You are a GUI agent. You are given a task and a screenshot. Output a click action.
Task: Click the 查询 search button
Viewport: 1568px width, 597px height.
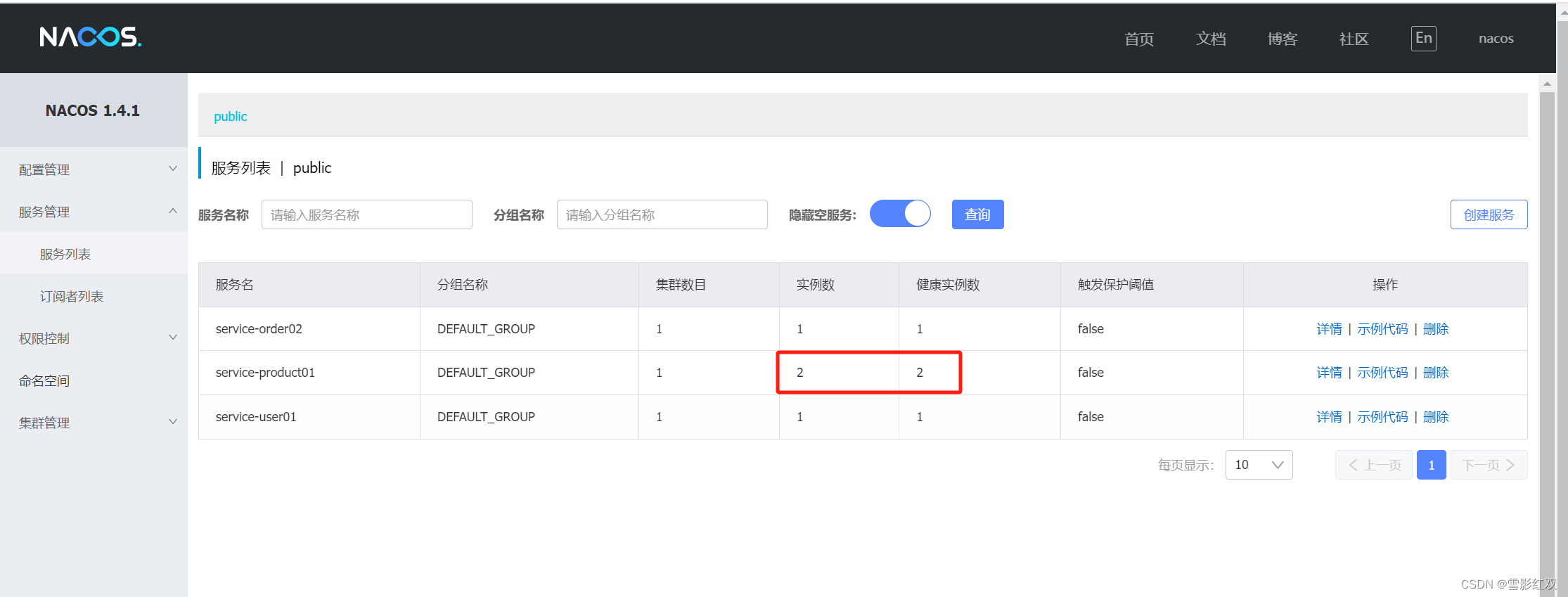click(x=977, y=214)
